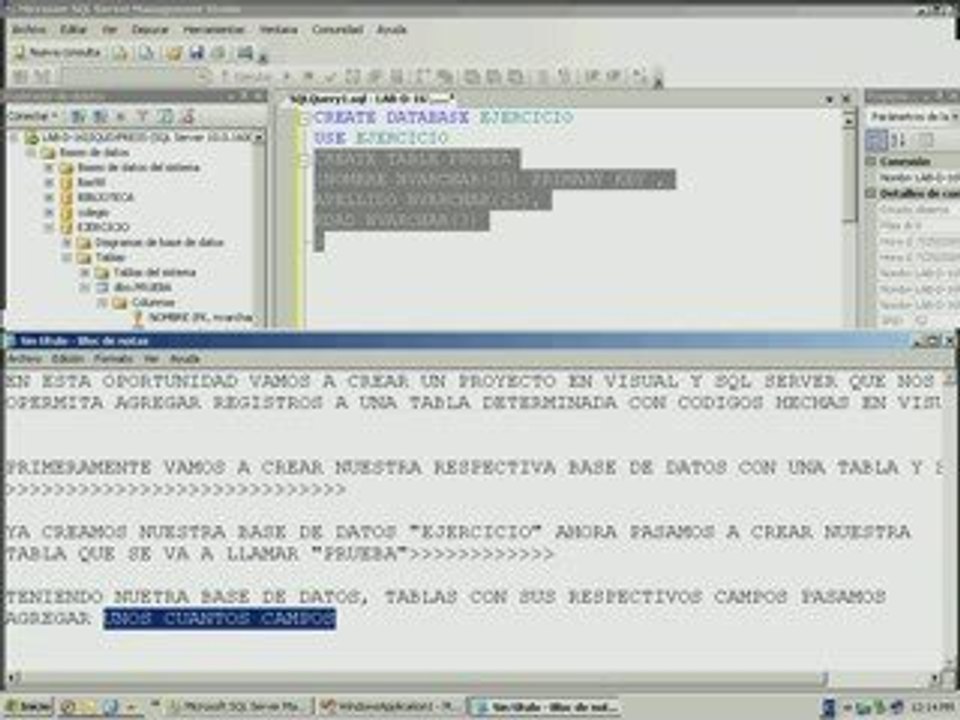Open the Depurar menu in Management Studio
The image size is (960, 720).
point(150,29)
